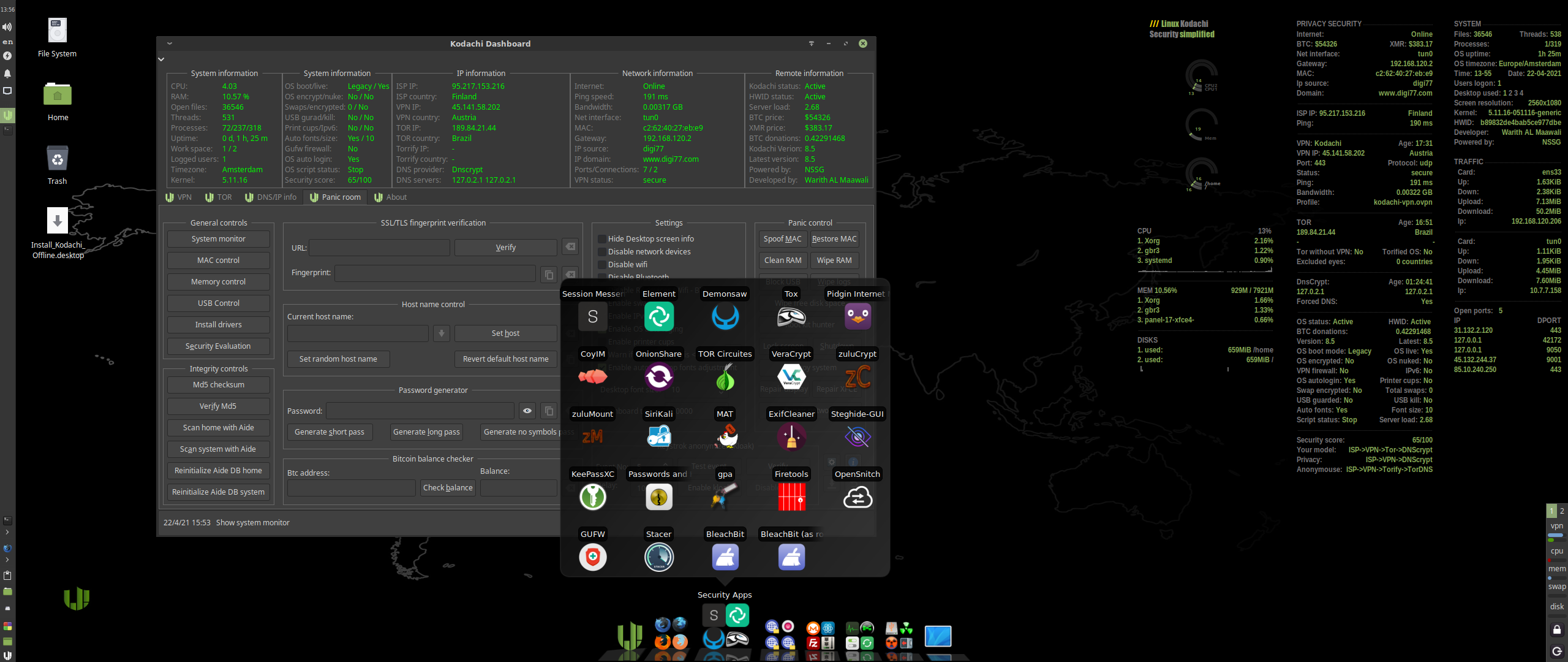Toggle password visibility eye button

527,411
